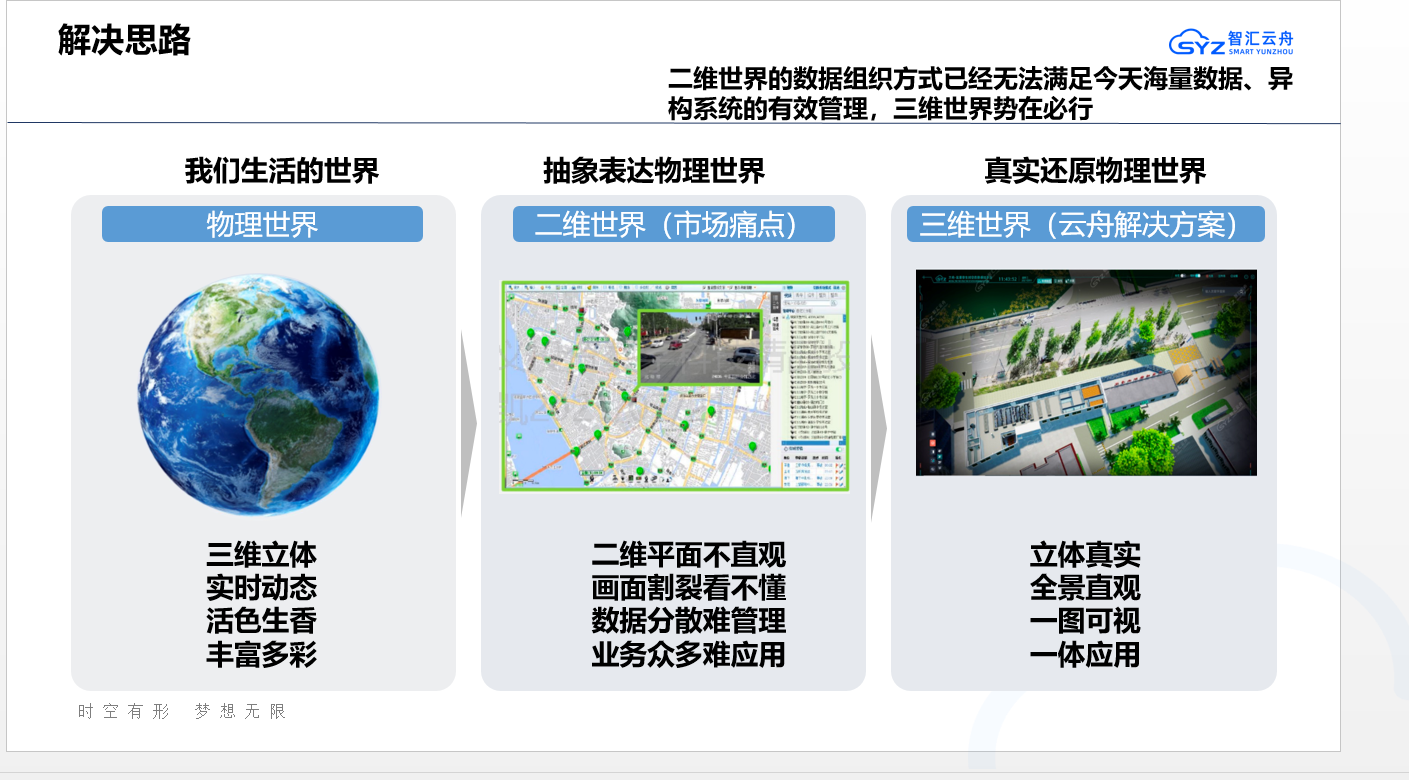
Task: Select the blue 三维世界（云舟解决方案） label
Action: (1085, 224)
